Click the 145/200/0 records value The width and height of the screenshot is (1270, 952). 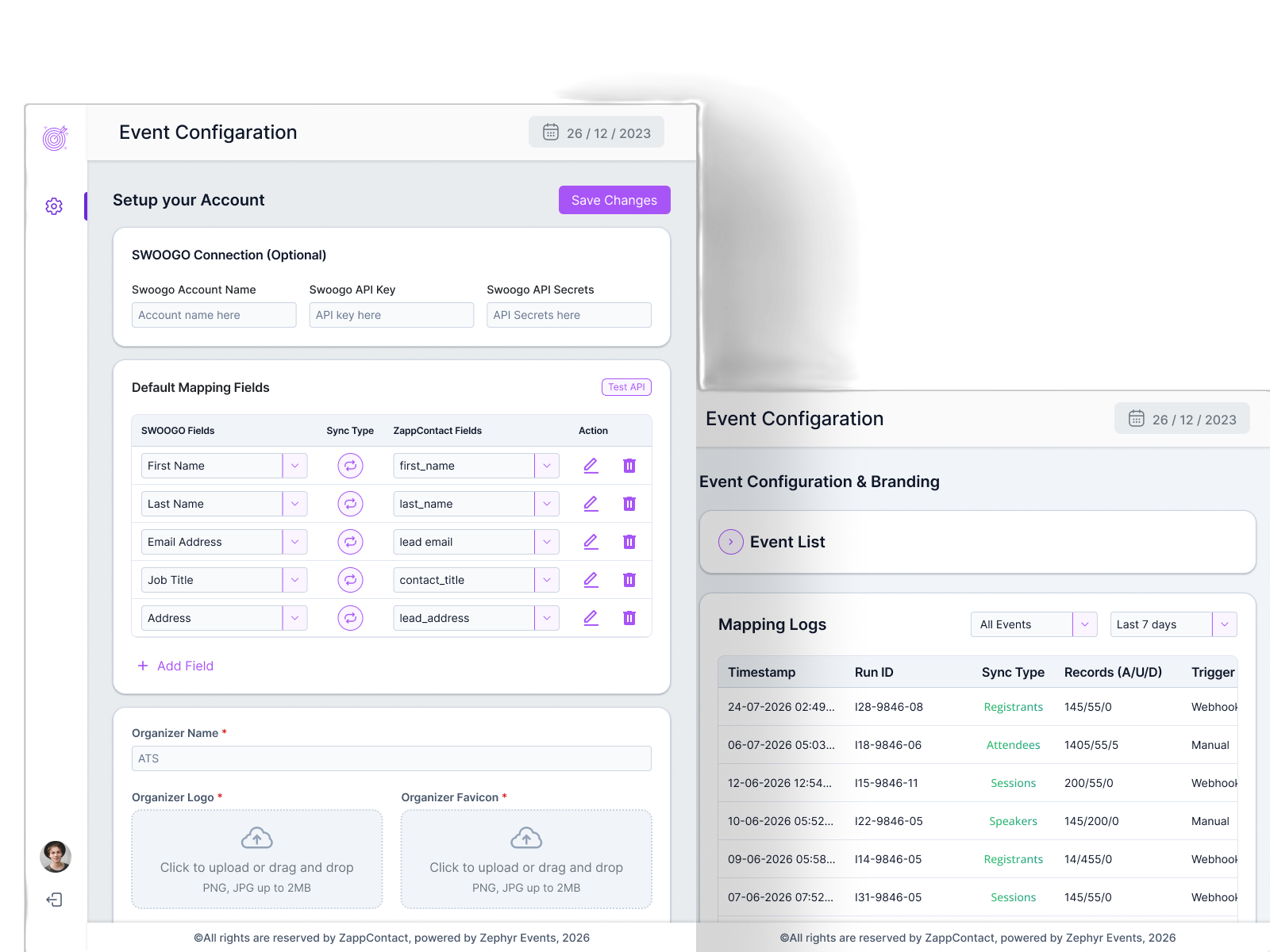(x=1091, y=821)
